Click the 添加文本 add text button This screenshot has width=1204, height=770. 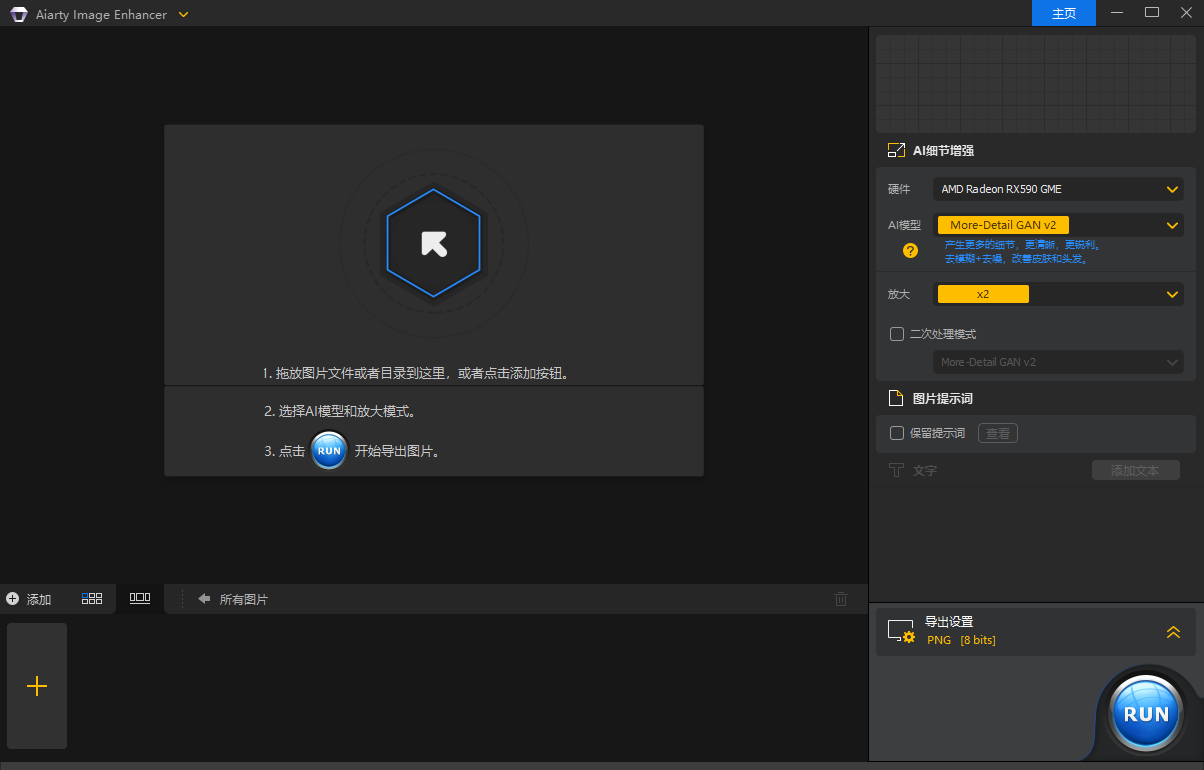[x=1135, y=470]
